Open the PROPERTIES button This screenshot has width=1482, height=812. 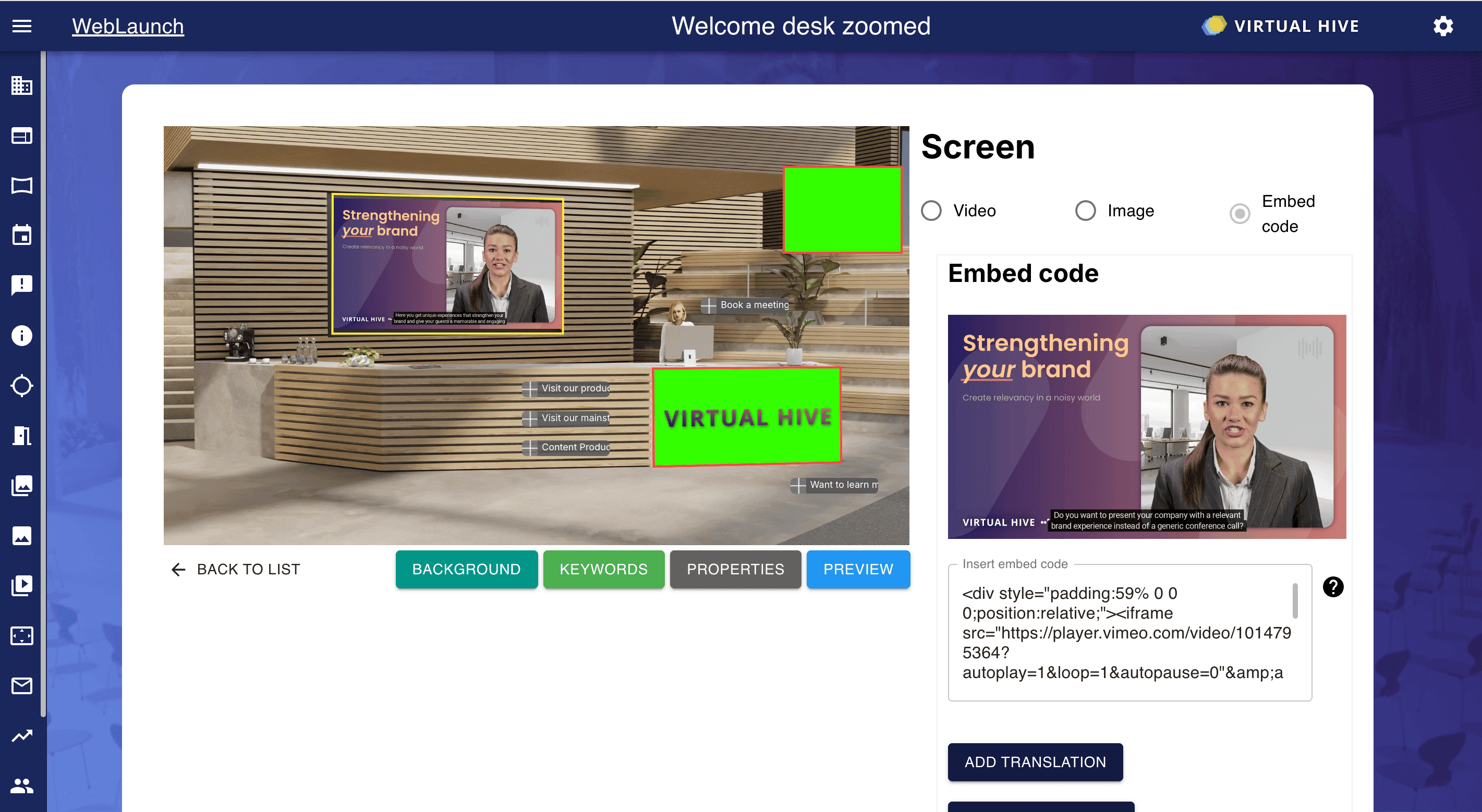735,569
